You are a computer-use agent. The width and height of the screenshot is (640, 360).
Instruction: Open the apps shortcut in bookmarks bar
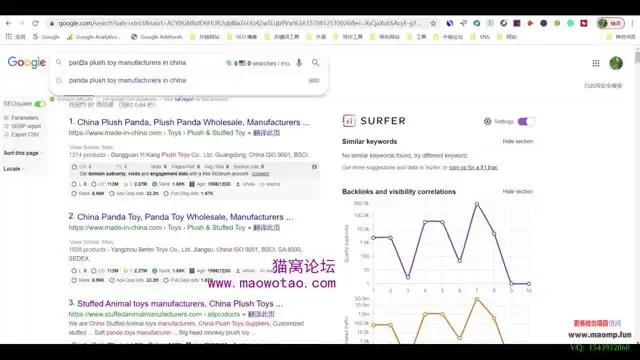(15, 37)
